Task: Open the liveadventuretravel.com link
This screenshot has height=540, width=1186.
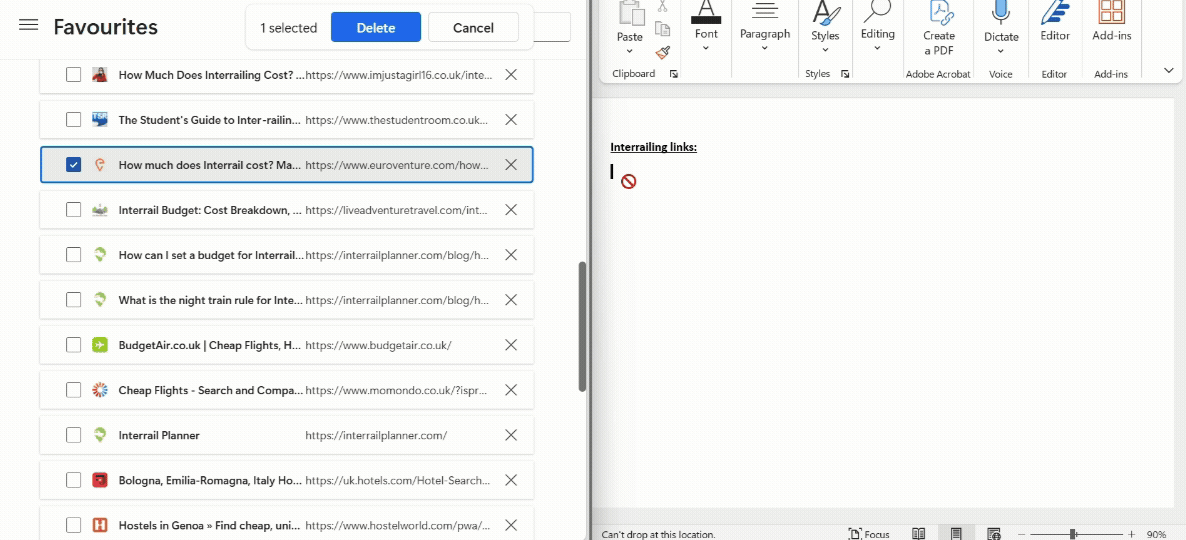Action: [397, 210]
